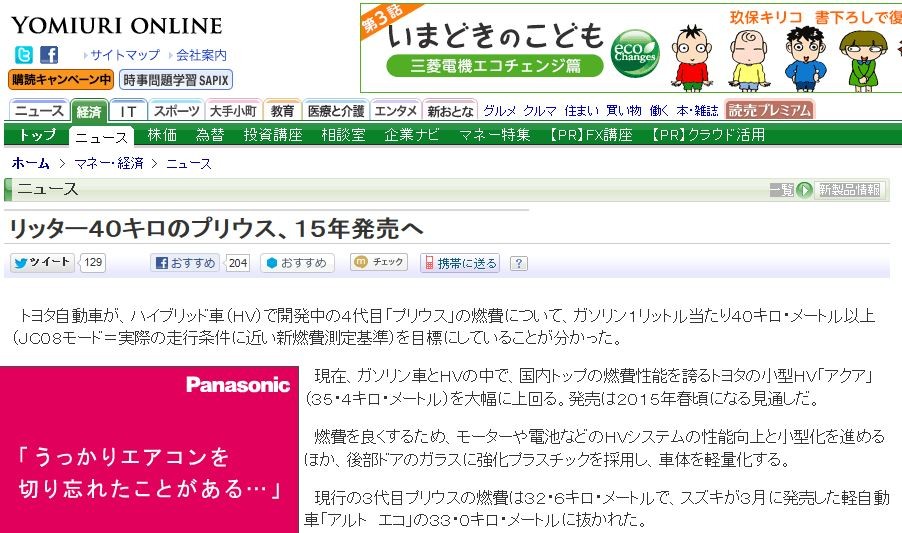902x533 pixels.
Task: Open the 働く link
Action: point(659,110)
